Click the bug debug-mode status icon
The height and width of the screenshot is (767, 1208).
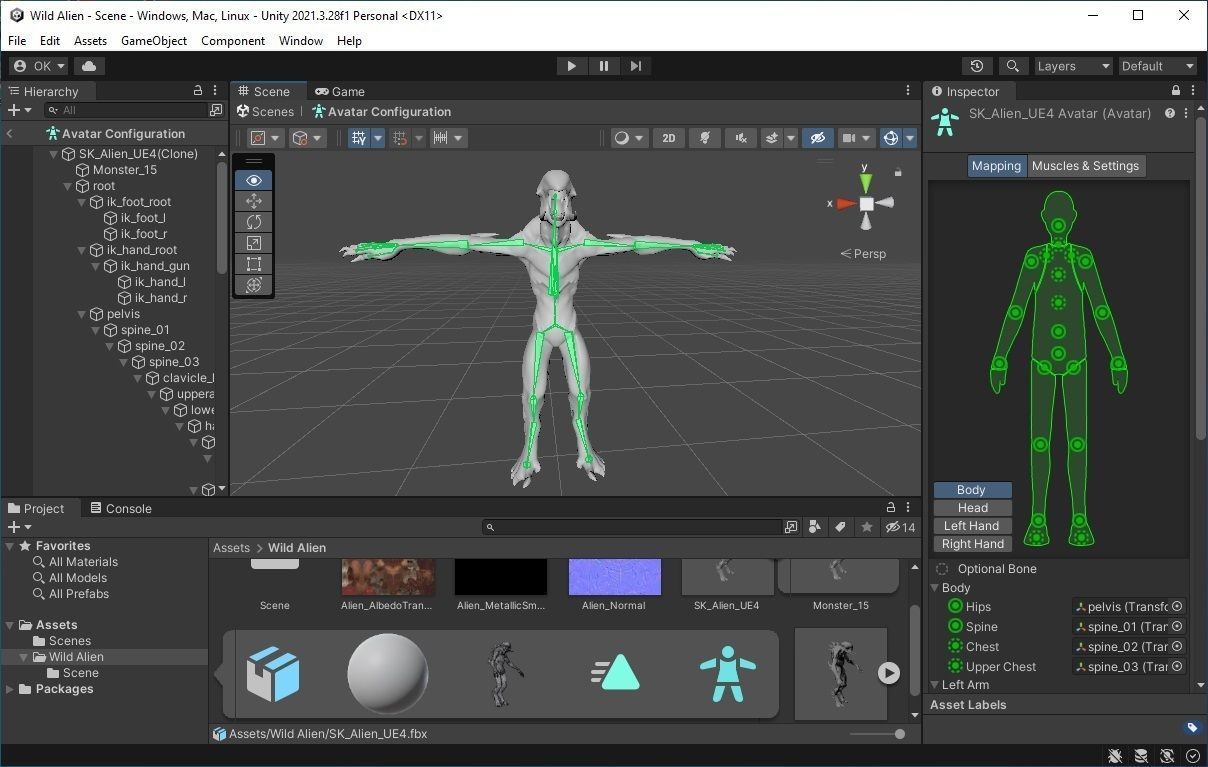(1116, 756)
